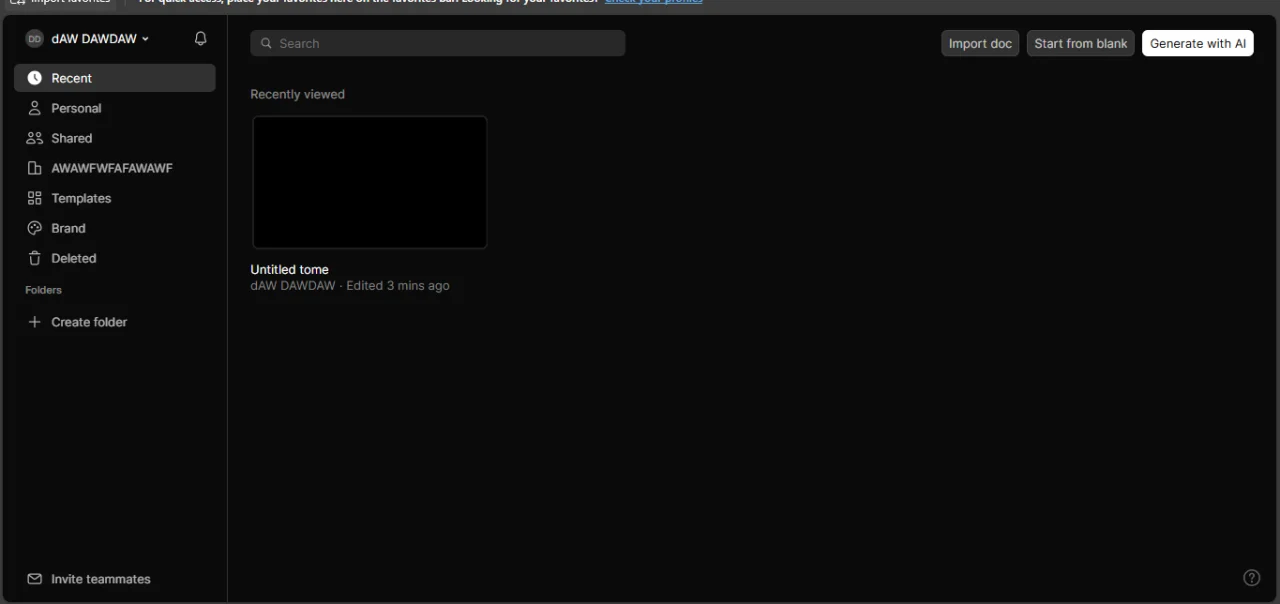1280x604 pixels.
Task: Click the Folders label in sidebar
Action: pyautogui.click(x=43, y=290)
